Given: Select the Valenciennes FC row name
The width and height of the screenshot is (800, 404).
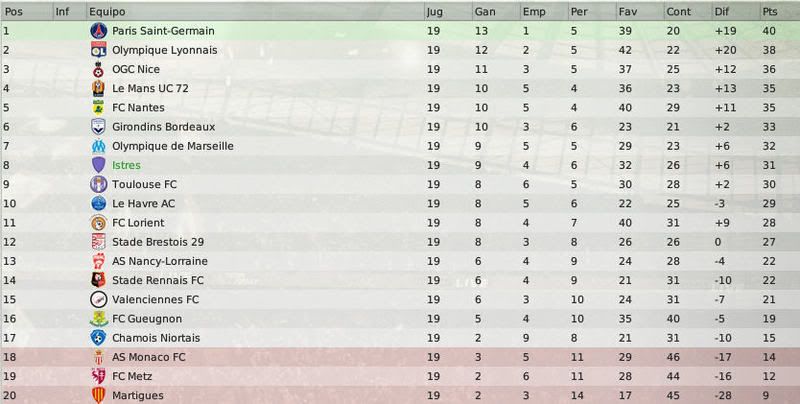Looking at the screenshot, I should pyautogui.click(x=155, y=299).
